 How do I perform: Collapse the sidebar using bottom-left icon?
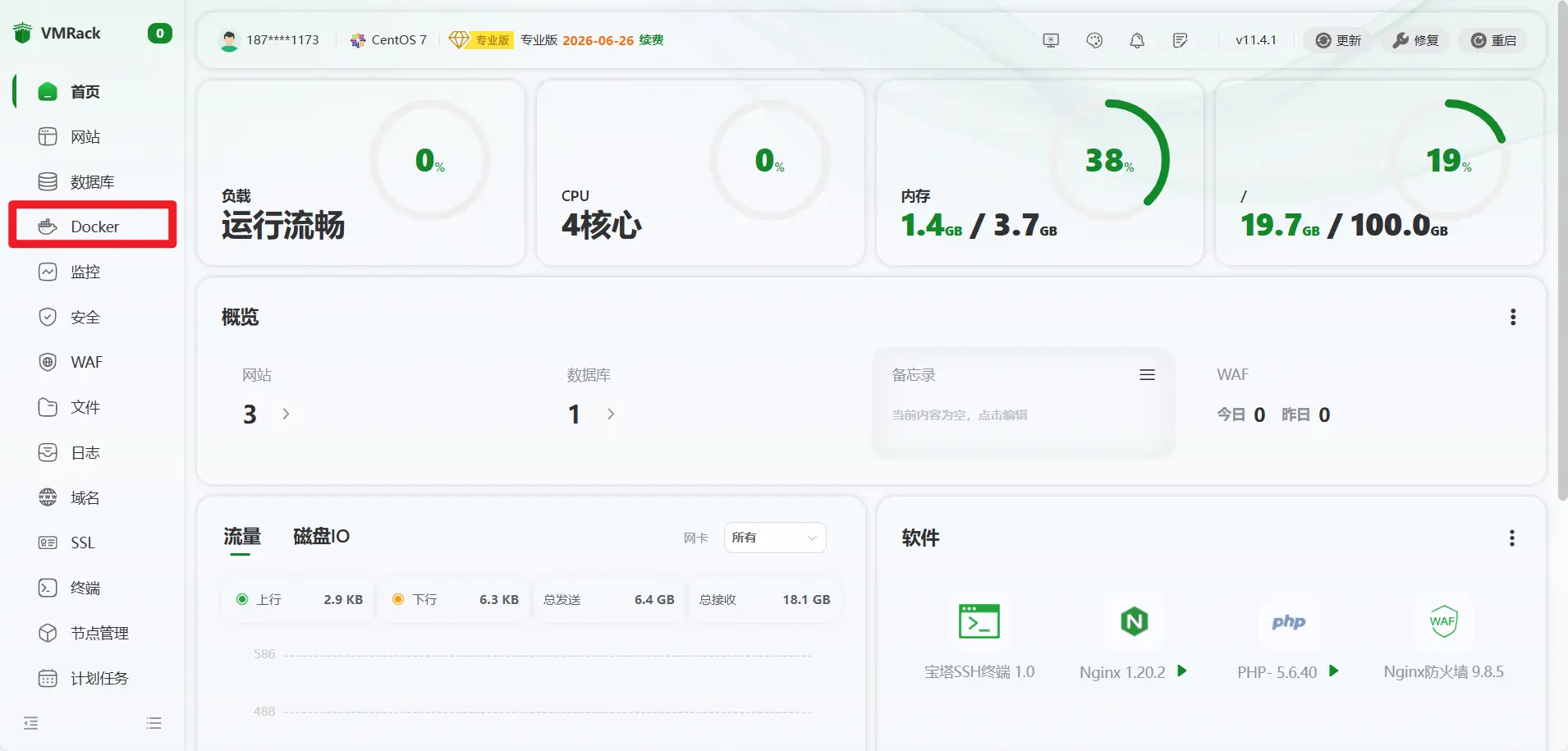pyautogui.click(x=31, y=723)
